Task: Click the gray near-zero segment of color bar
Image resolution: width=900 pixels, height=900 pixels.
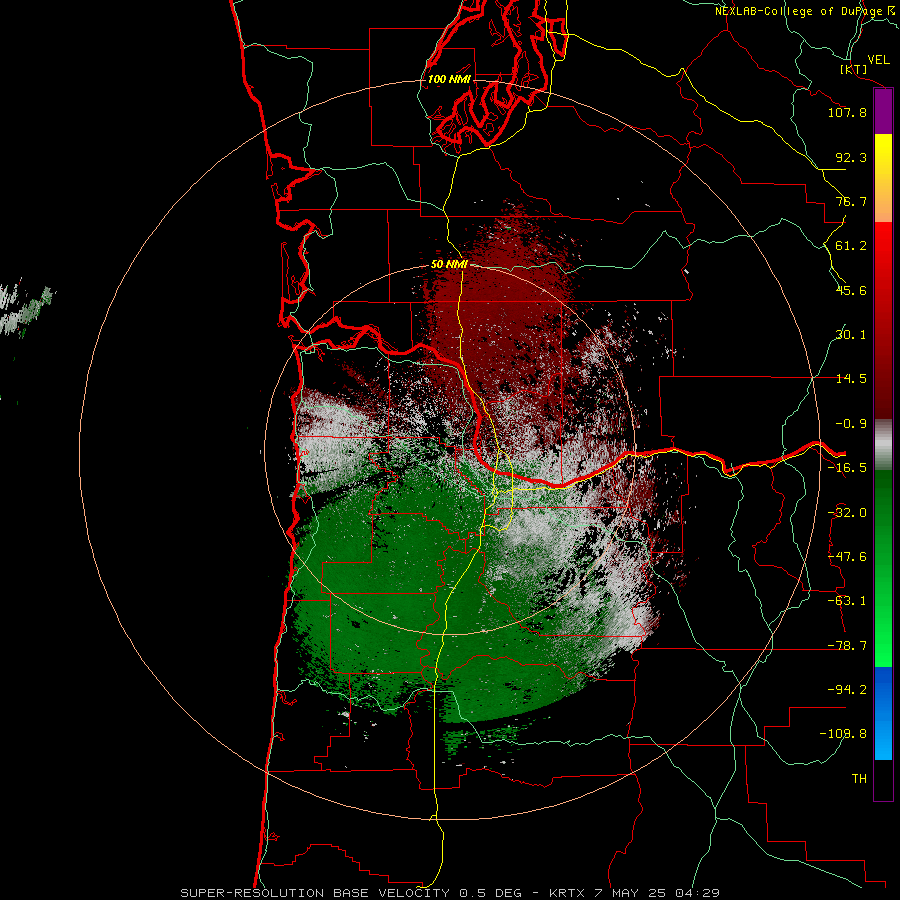Action: [x=883, y=445]
